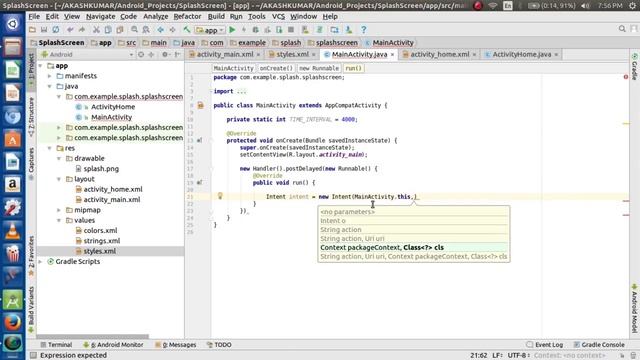Click the search magnifier at top right
This screenshot has height=360, width=640.
coord(622,29)
